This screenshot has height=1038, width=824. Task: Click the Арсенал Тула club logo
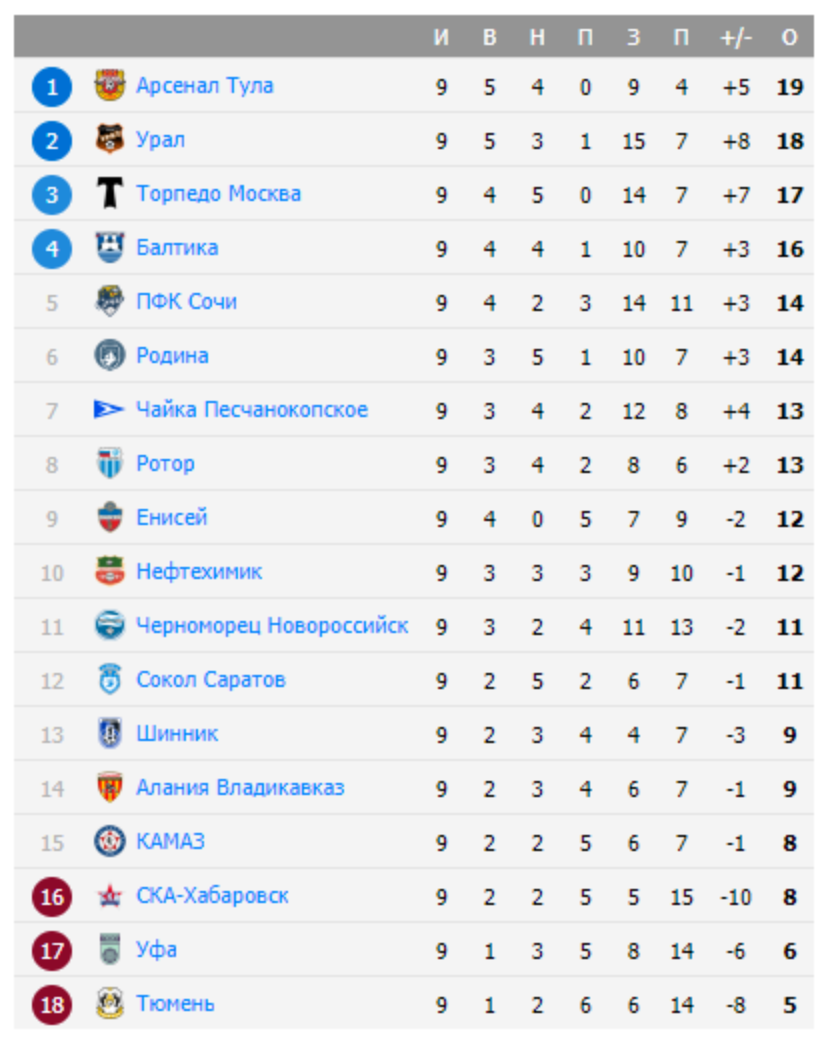(109, 86)
